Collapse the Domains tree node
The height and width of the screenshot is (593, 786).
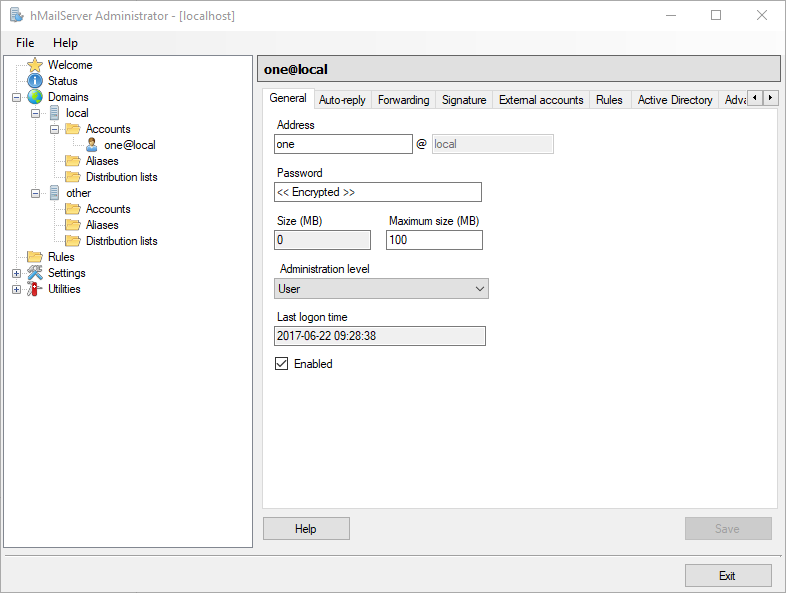click(17, 97)
